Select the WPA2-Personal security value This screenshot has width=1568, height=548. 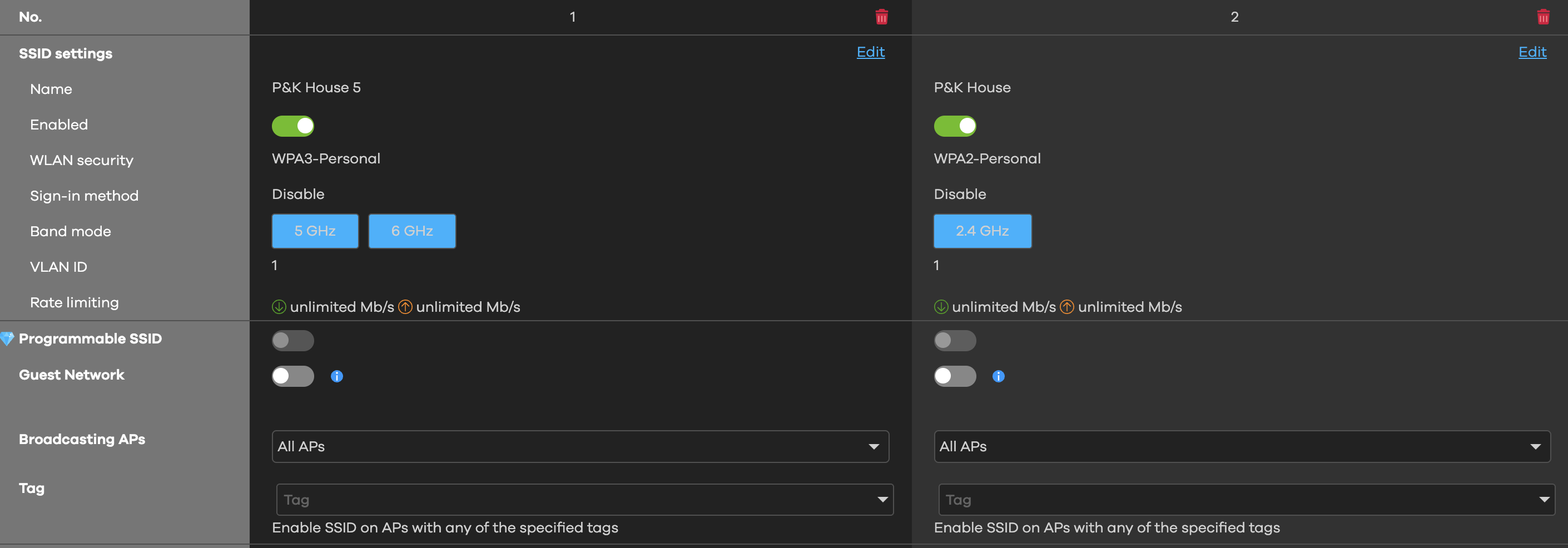tap(988, 159)
